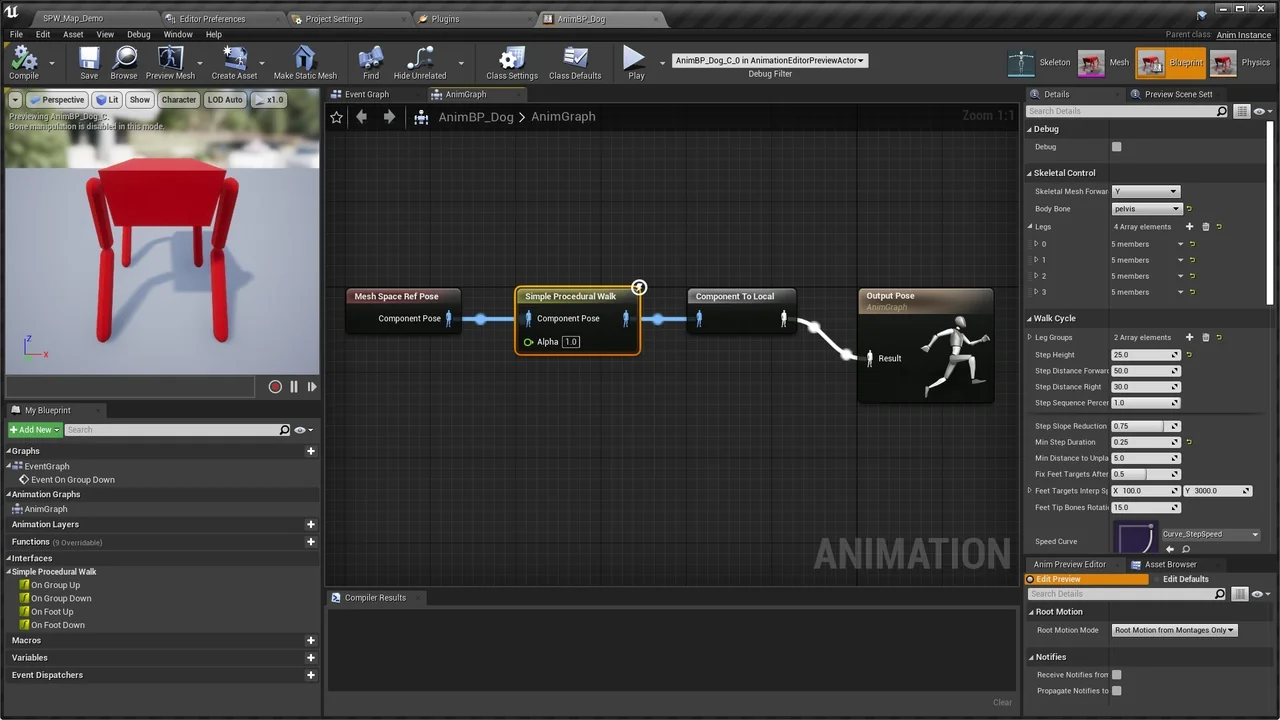Screen dimensions: 1280x720
Task: Expand the Leg Groups array
Action: coord(1030,338)
